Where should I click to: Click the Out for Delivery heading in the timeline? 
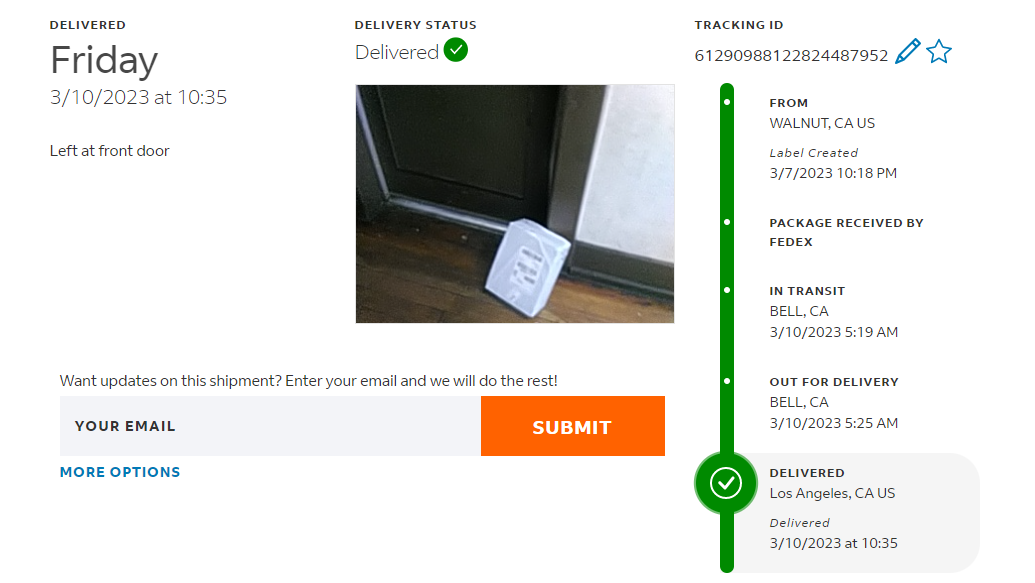[834, 382]
